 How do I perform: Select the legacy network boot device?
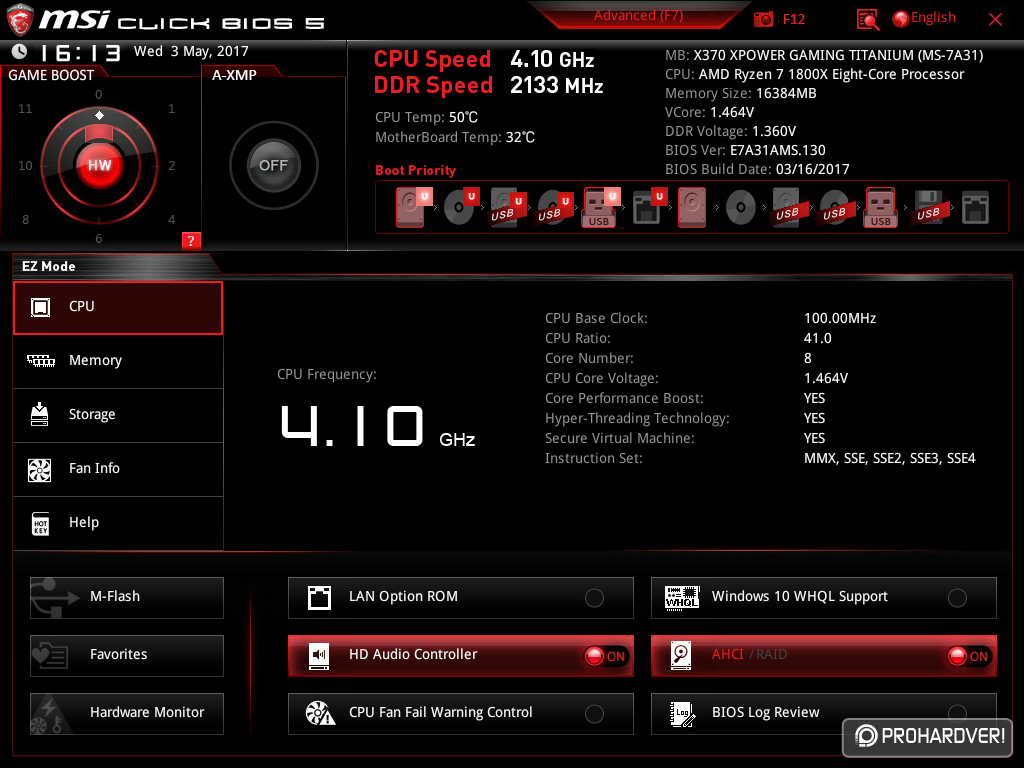(x=975, y=208)
